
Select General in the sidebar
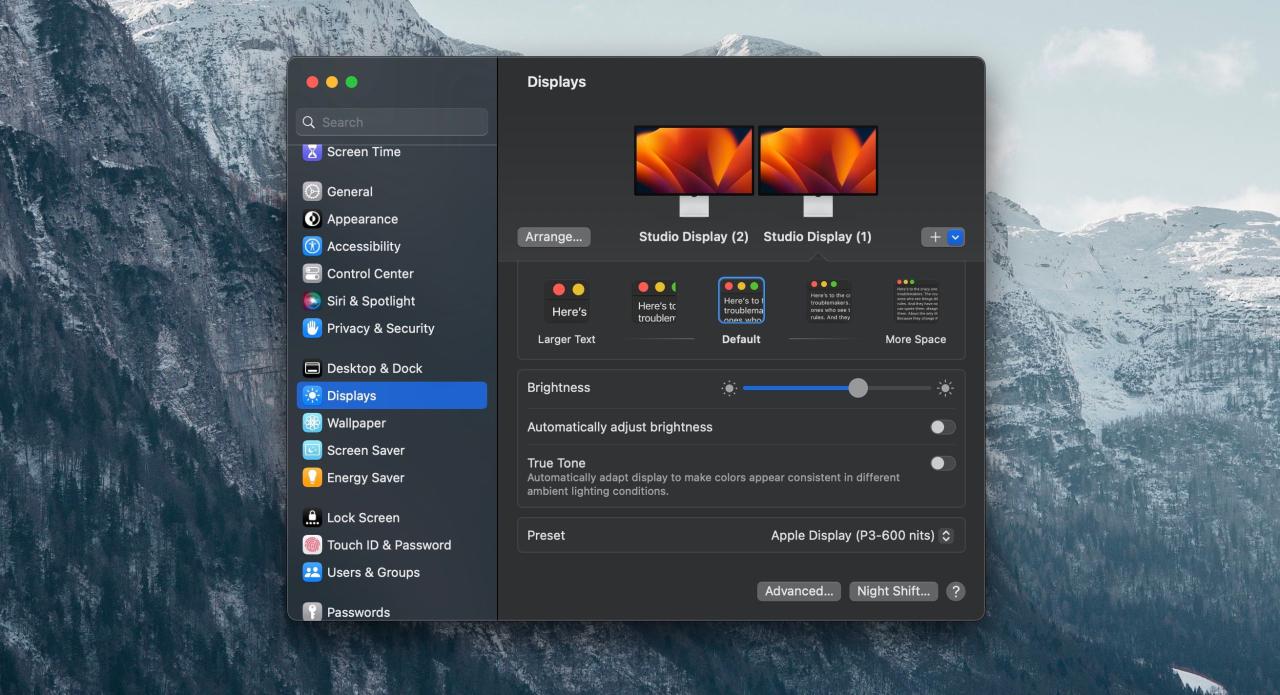pyautogui.click(x=392, y=191)
